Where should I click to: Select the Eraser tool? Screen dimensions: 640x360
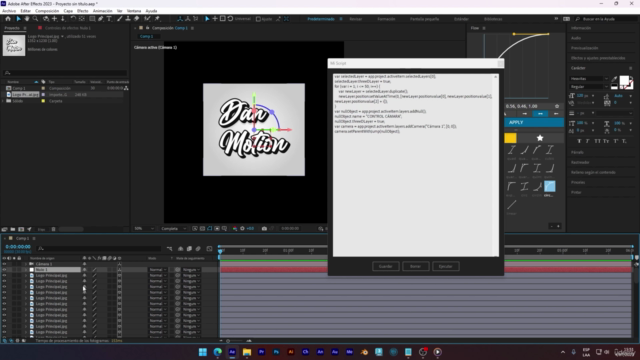tap(136, 19)
